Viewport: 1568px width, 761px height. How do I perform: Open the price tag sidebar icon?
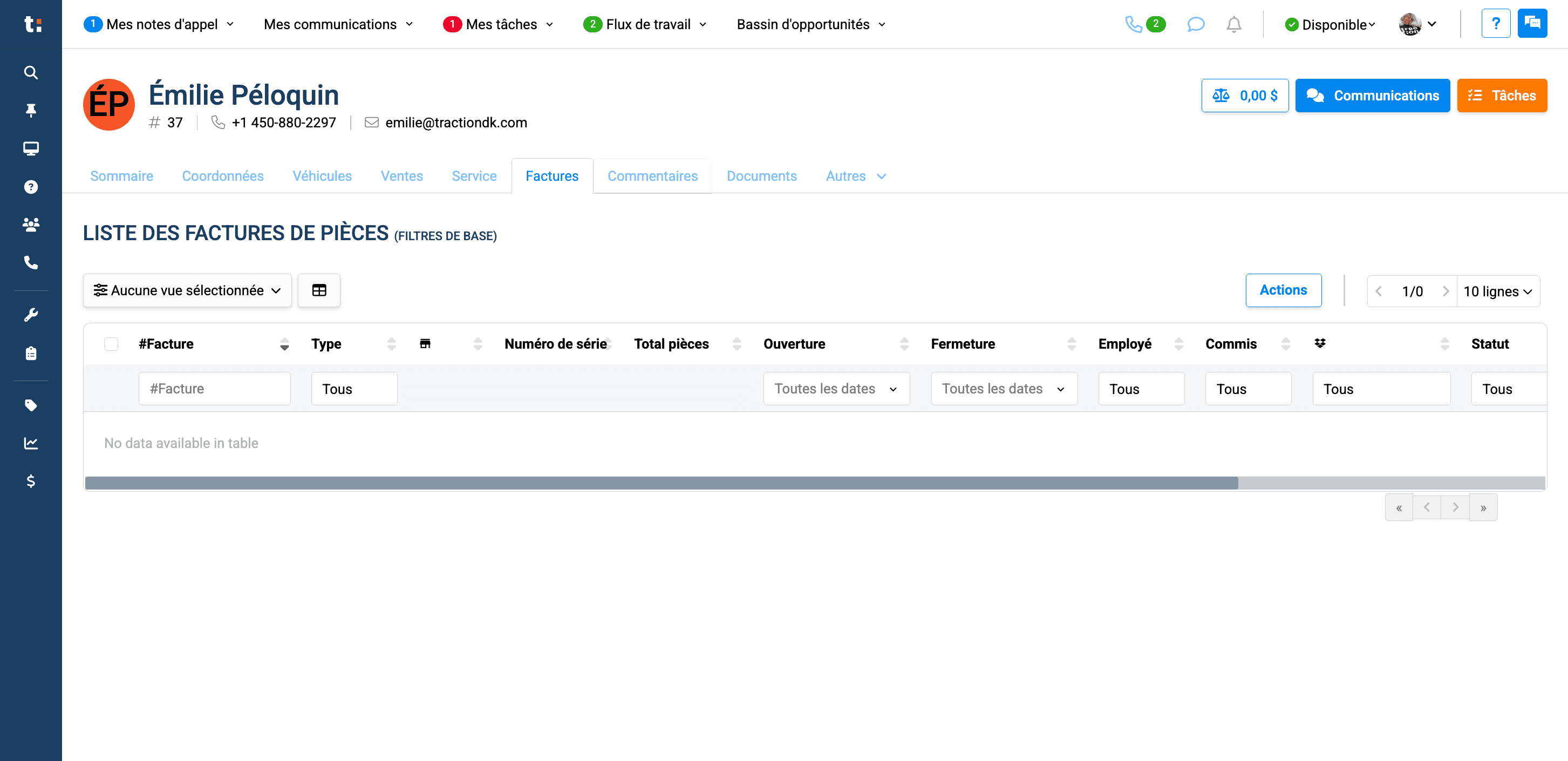[x=30, y=405]
